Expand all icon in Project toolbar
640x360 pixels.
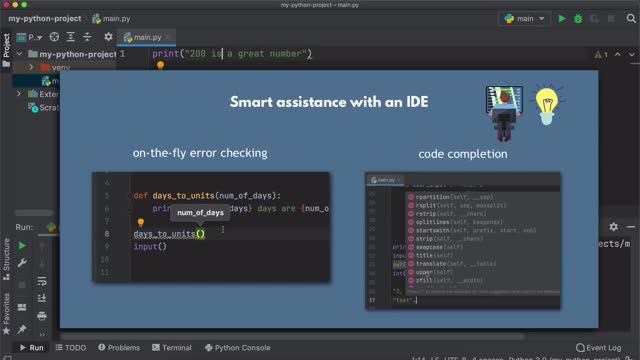point(71,37)
